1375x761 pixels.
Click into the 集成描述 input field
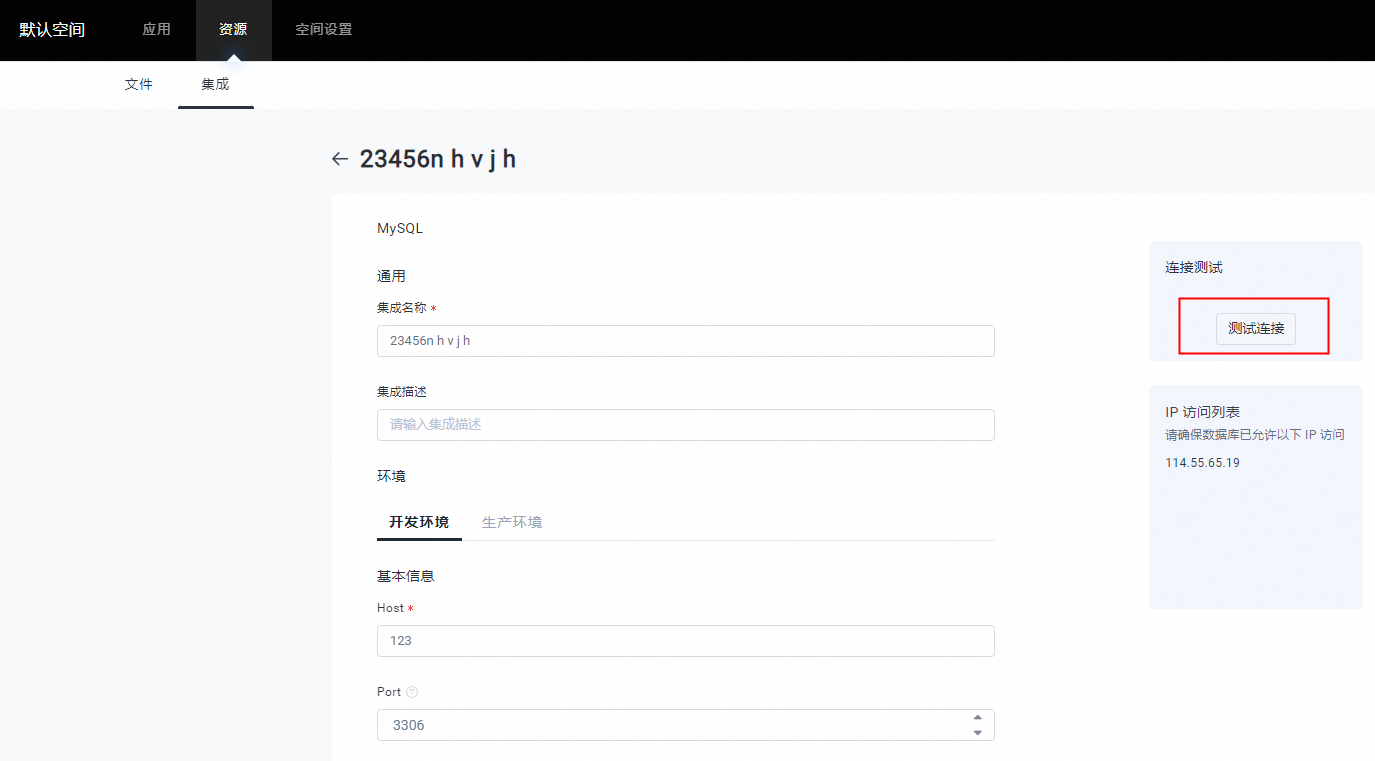tap(686, 424)
